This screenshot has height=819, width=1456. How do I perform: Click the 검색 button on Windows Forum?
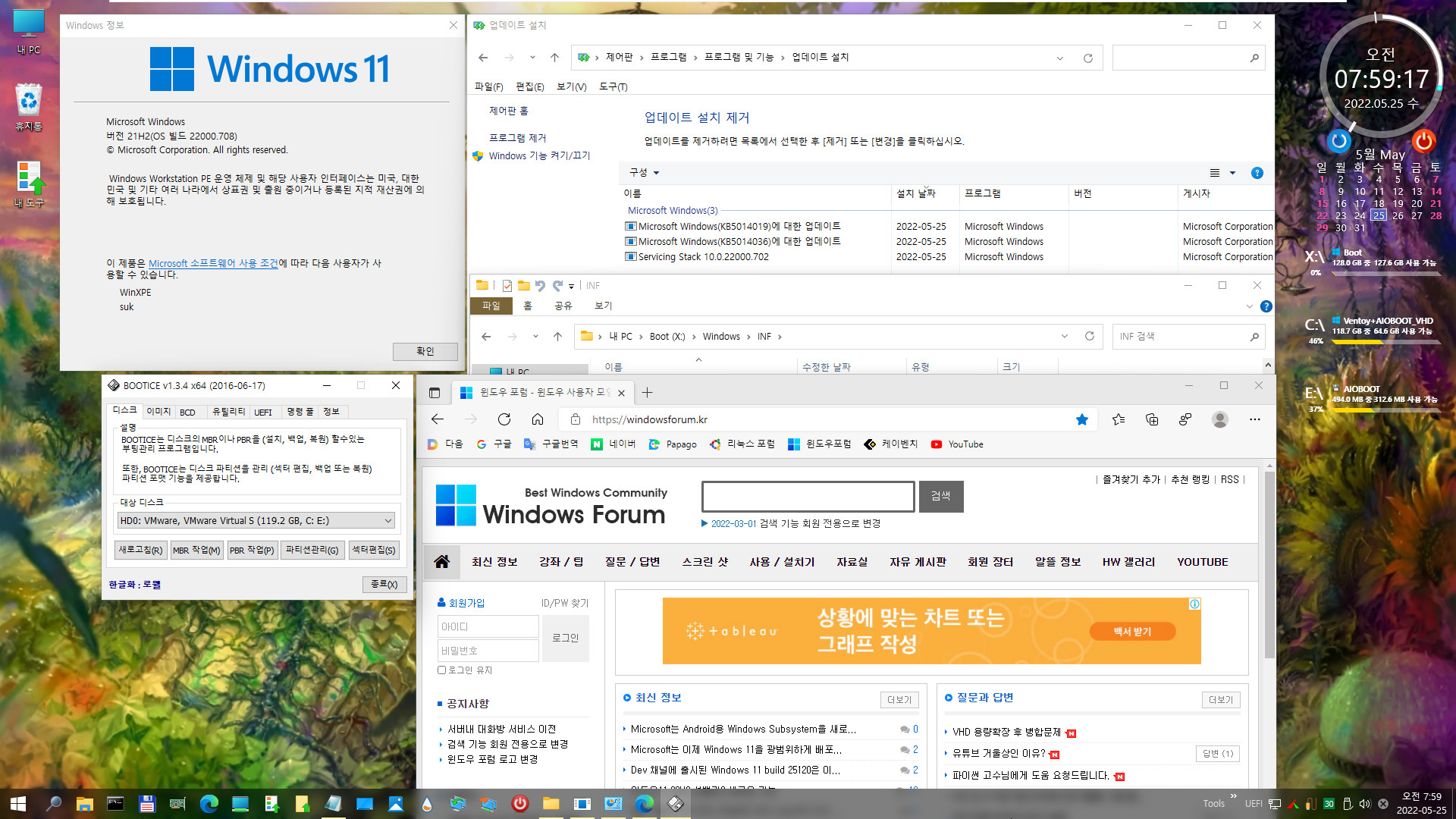tap(940, 496)
